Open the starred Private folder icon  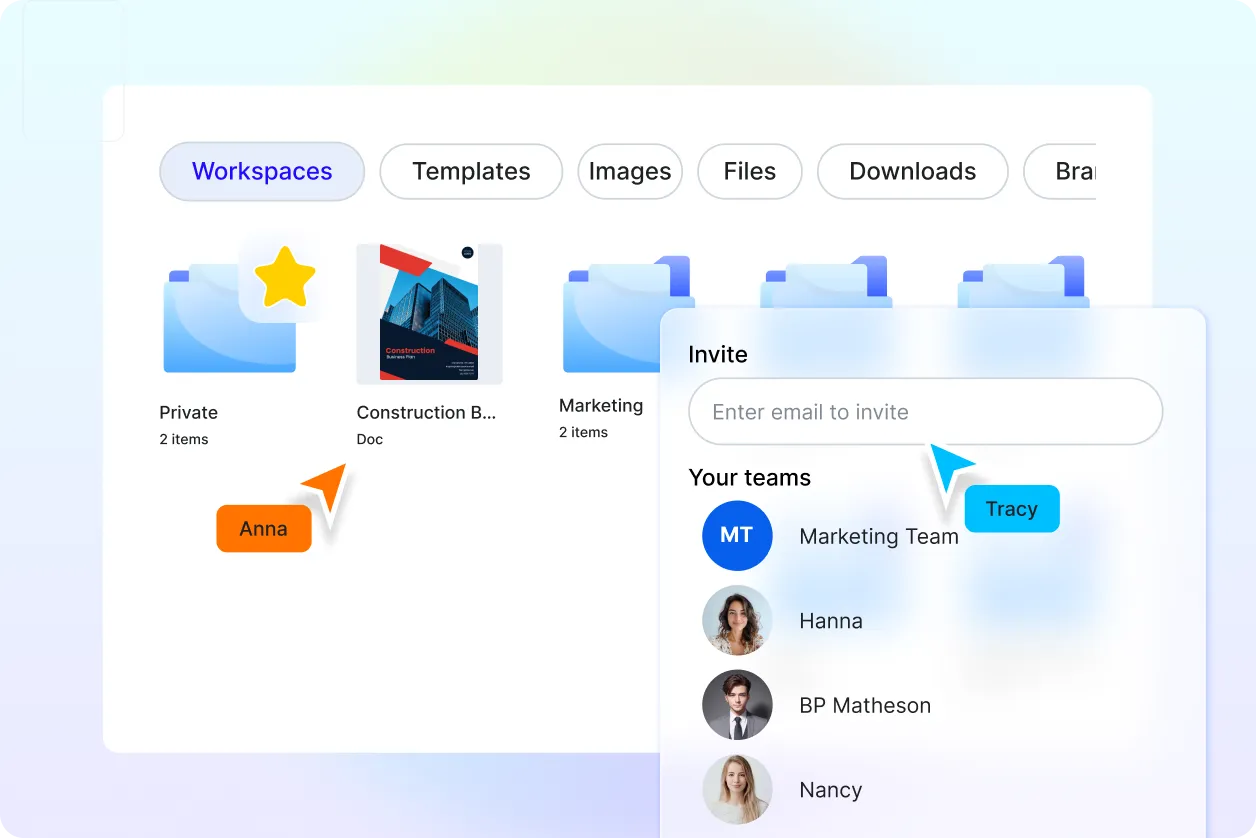[230, 318]
